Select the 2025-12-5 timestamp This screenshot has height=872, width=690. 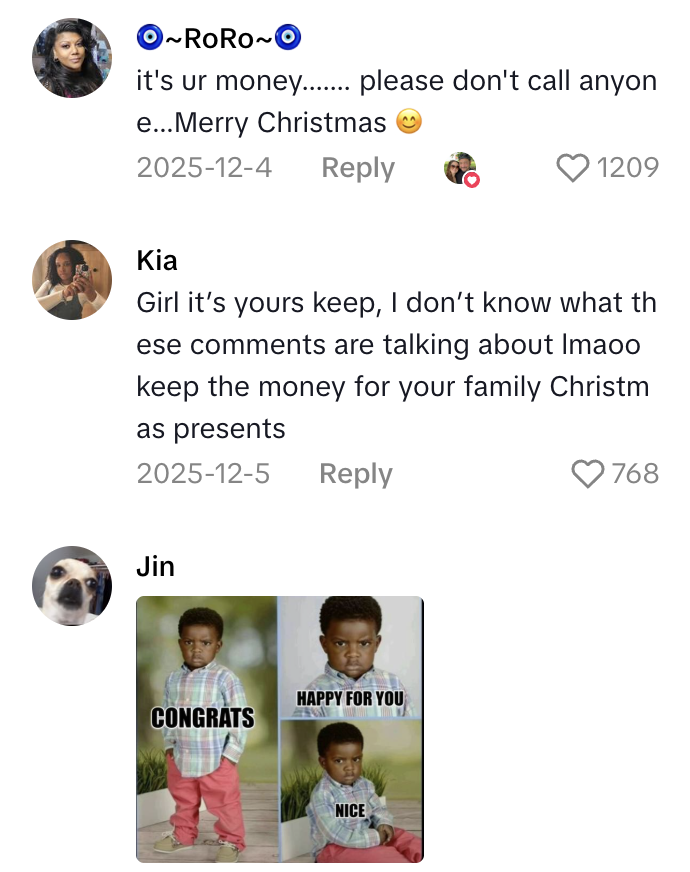[x=203, y=474]
